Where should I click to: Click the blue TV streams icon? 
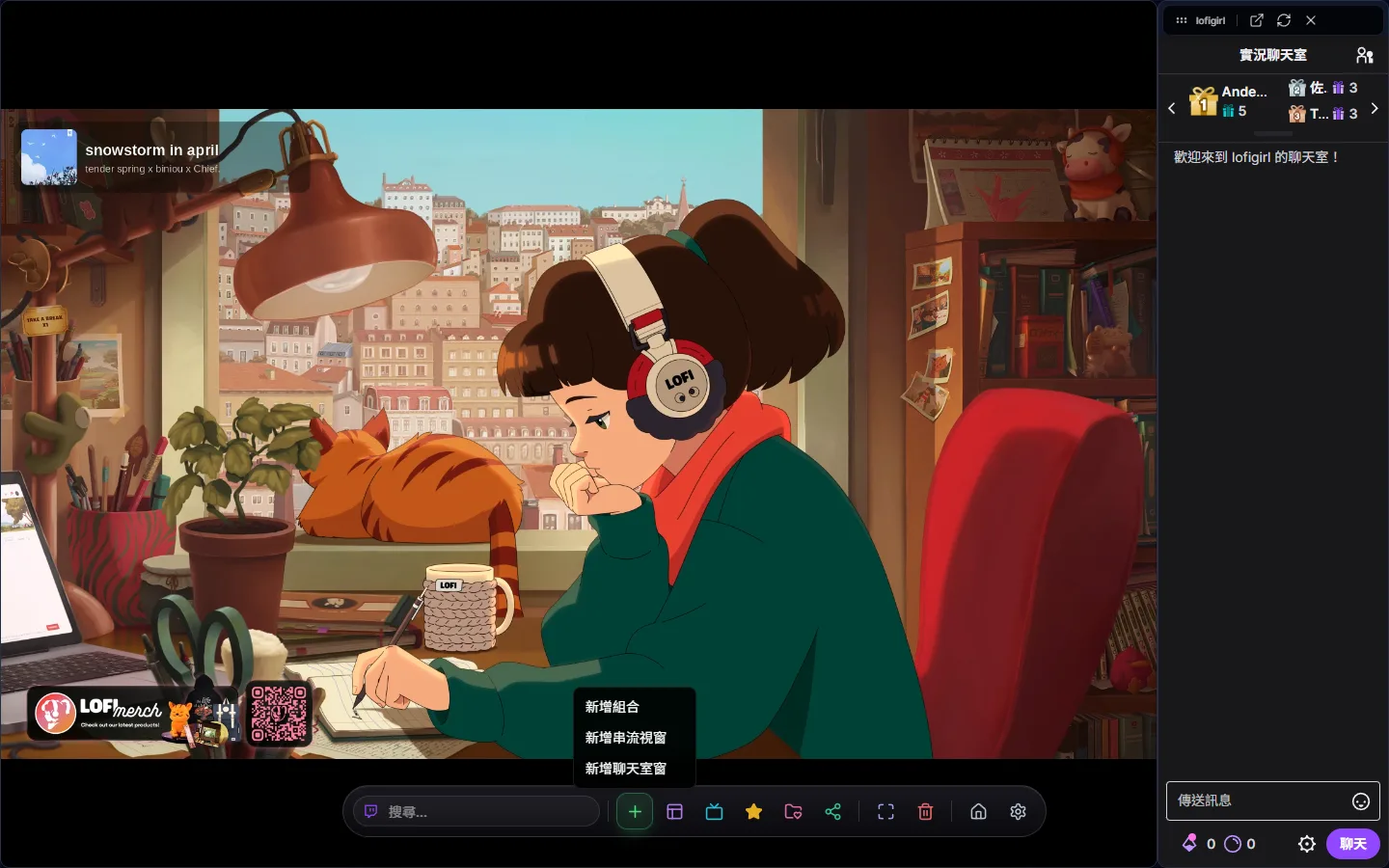[715, 812]
